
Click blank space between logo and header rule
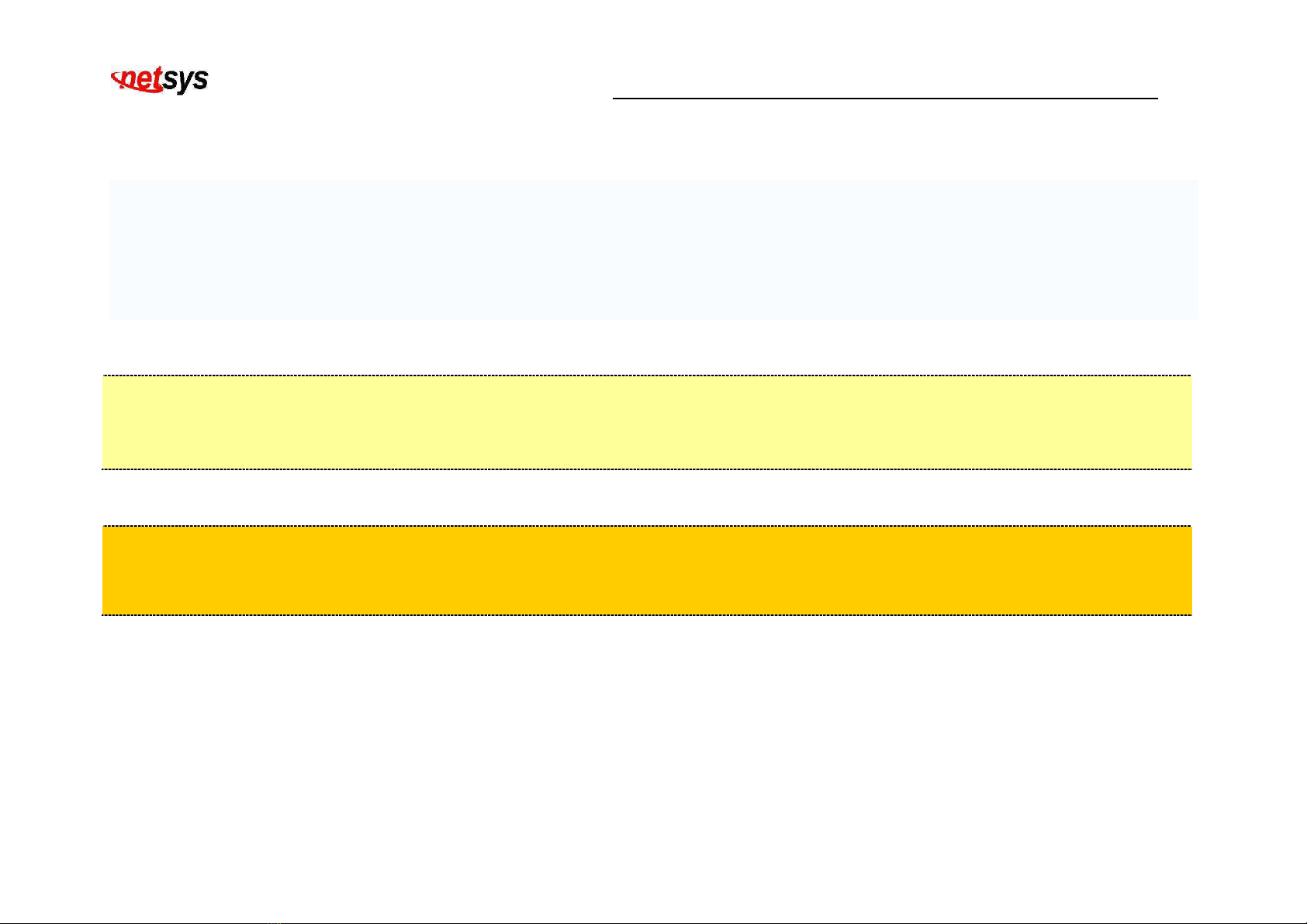click(x=411, y=81)
